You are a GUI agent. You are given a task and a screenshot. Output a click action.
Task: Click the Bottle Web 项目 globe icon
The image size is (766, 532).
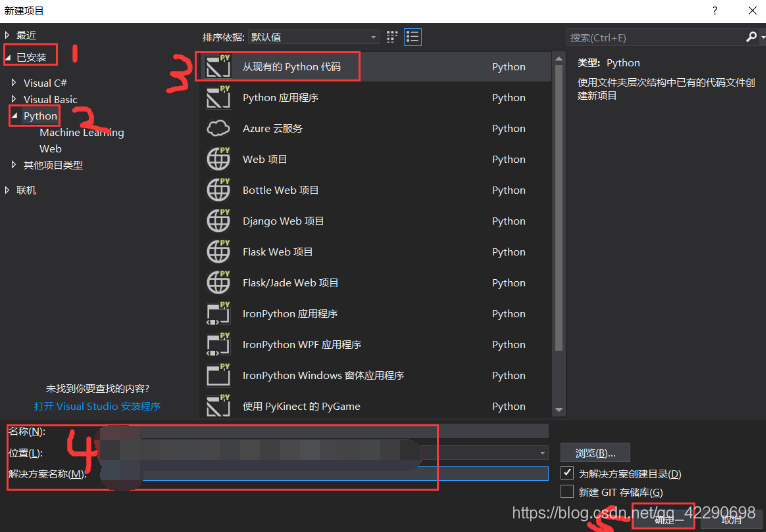click(218, 190)
